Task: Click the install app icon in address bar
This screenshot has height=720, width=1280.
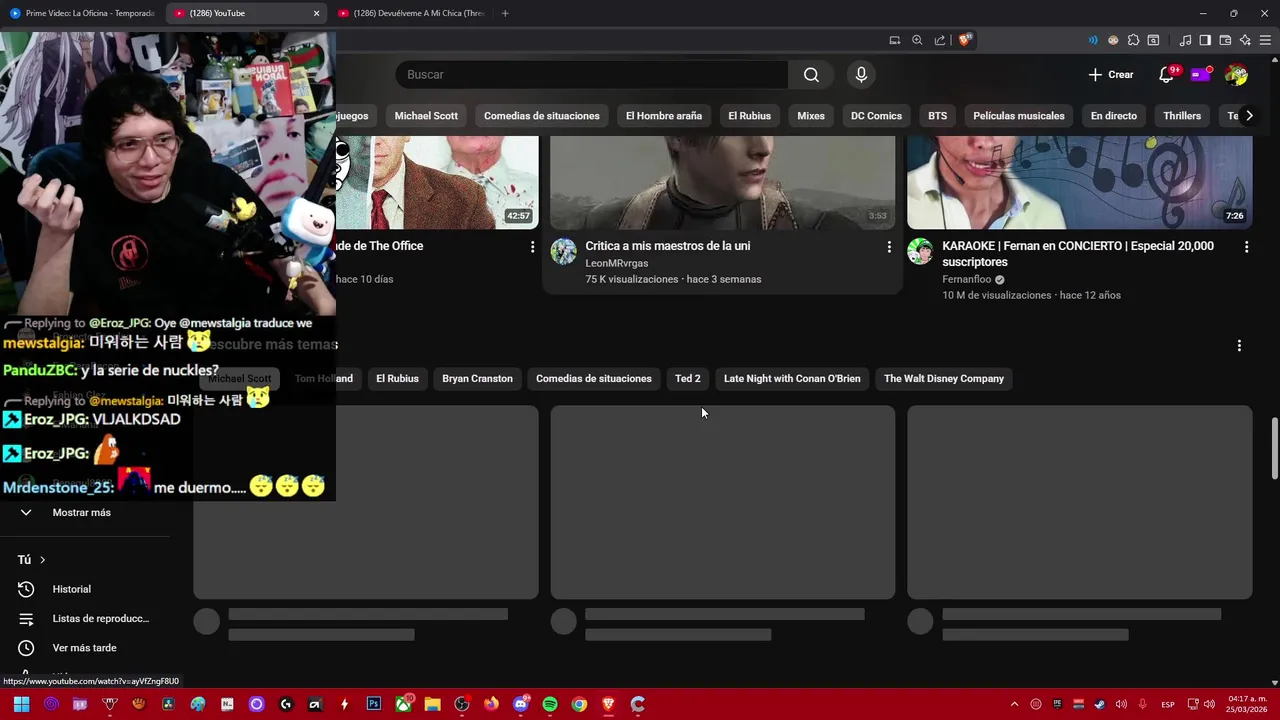Action: pyautogui.click(x=894, y=40)
